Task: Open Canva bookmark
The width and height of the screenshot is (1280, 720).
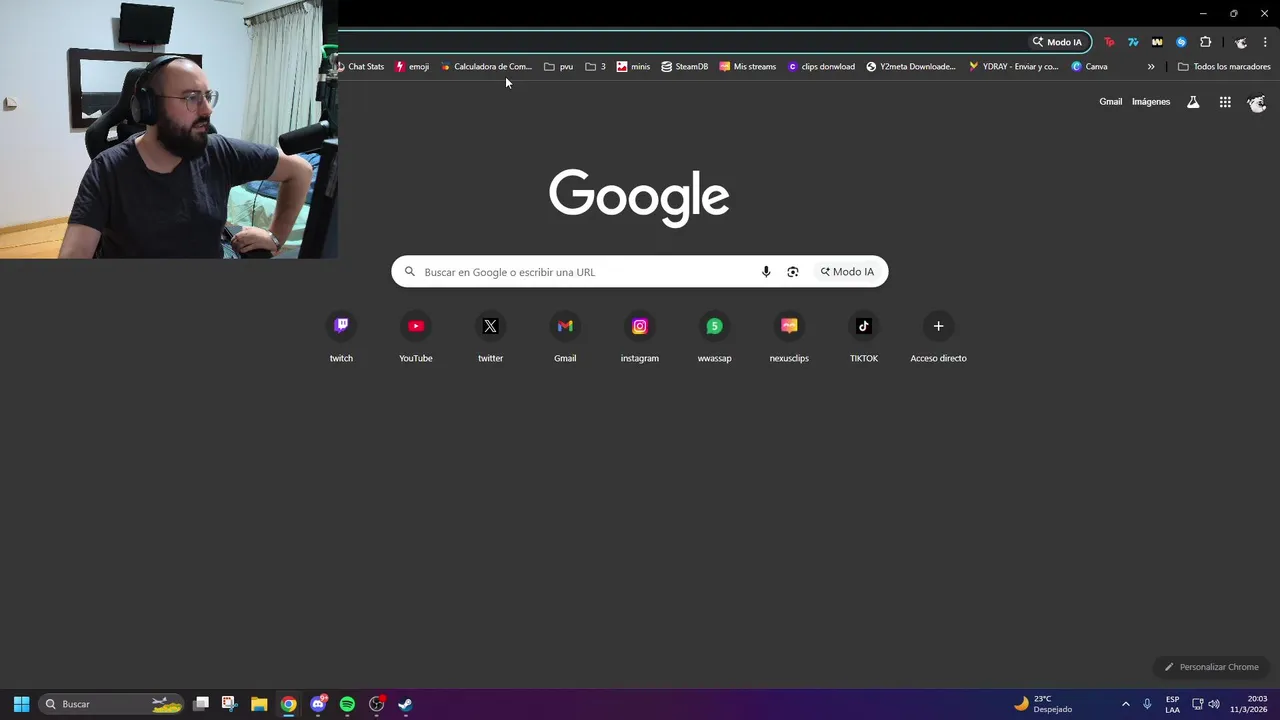Action: [1089, 67]
